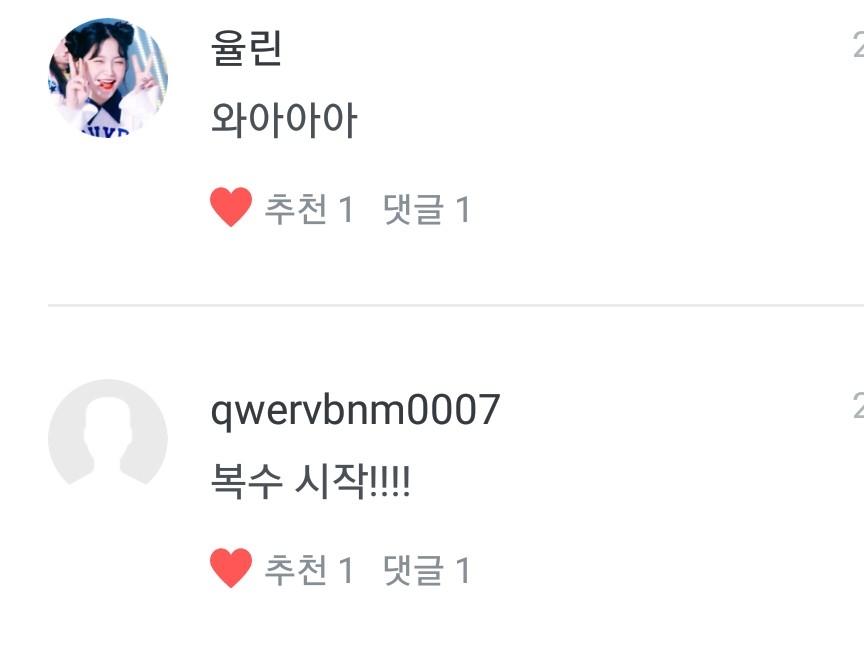The width and height of the screenshot is (864, 648).
Task: Open 율린's profile picture
Action: pyautogui.click(x=108, y=78)
